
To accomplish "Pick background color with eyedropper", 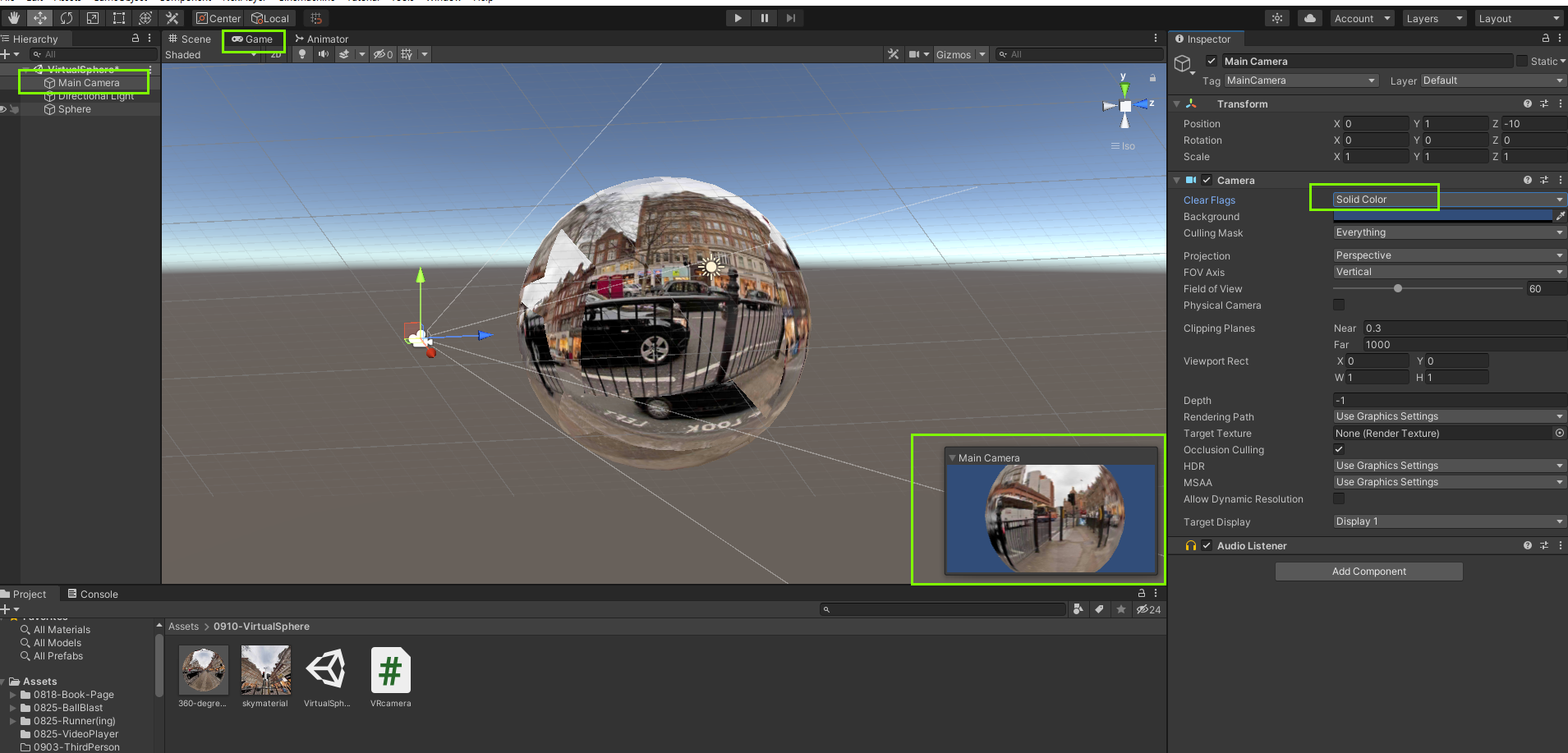I will pos(1560,217).
